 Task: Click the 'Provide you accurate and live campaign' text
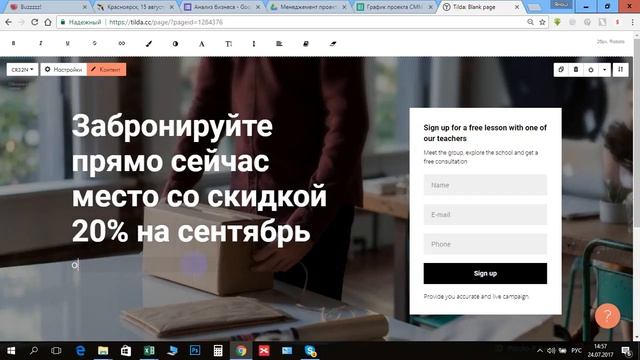point(476,296)
